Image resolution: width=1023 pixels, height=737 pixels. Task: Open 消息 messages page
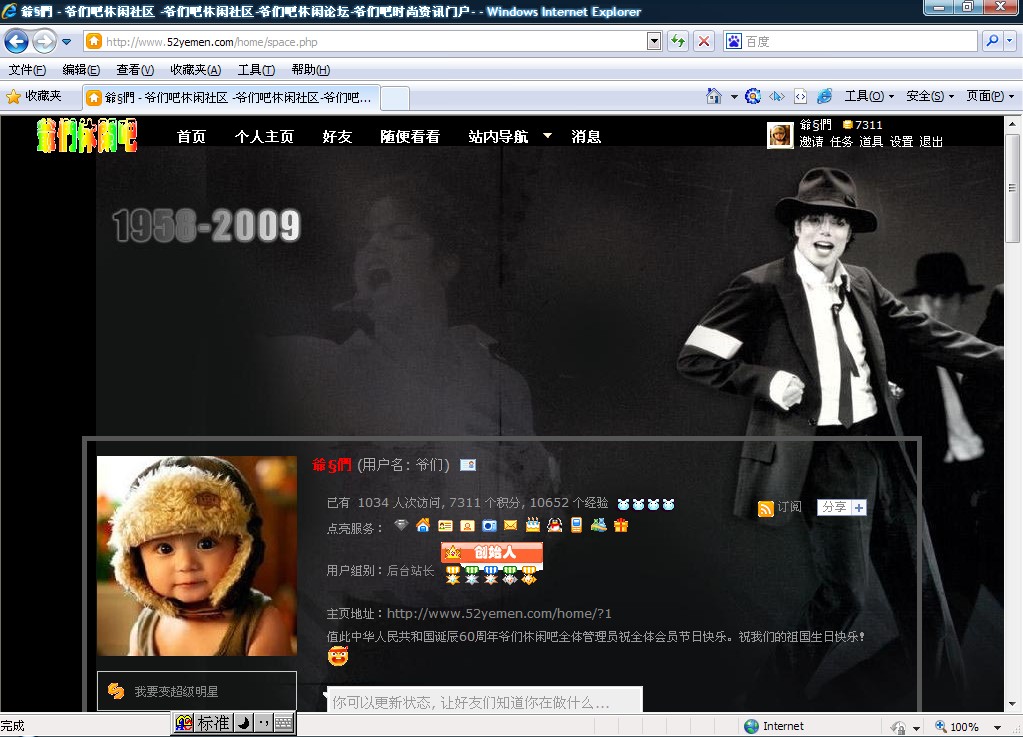click(x=586, y=136)
